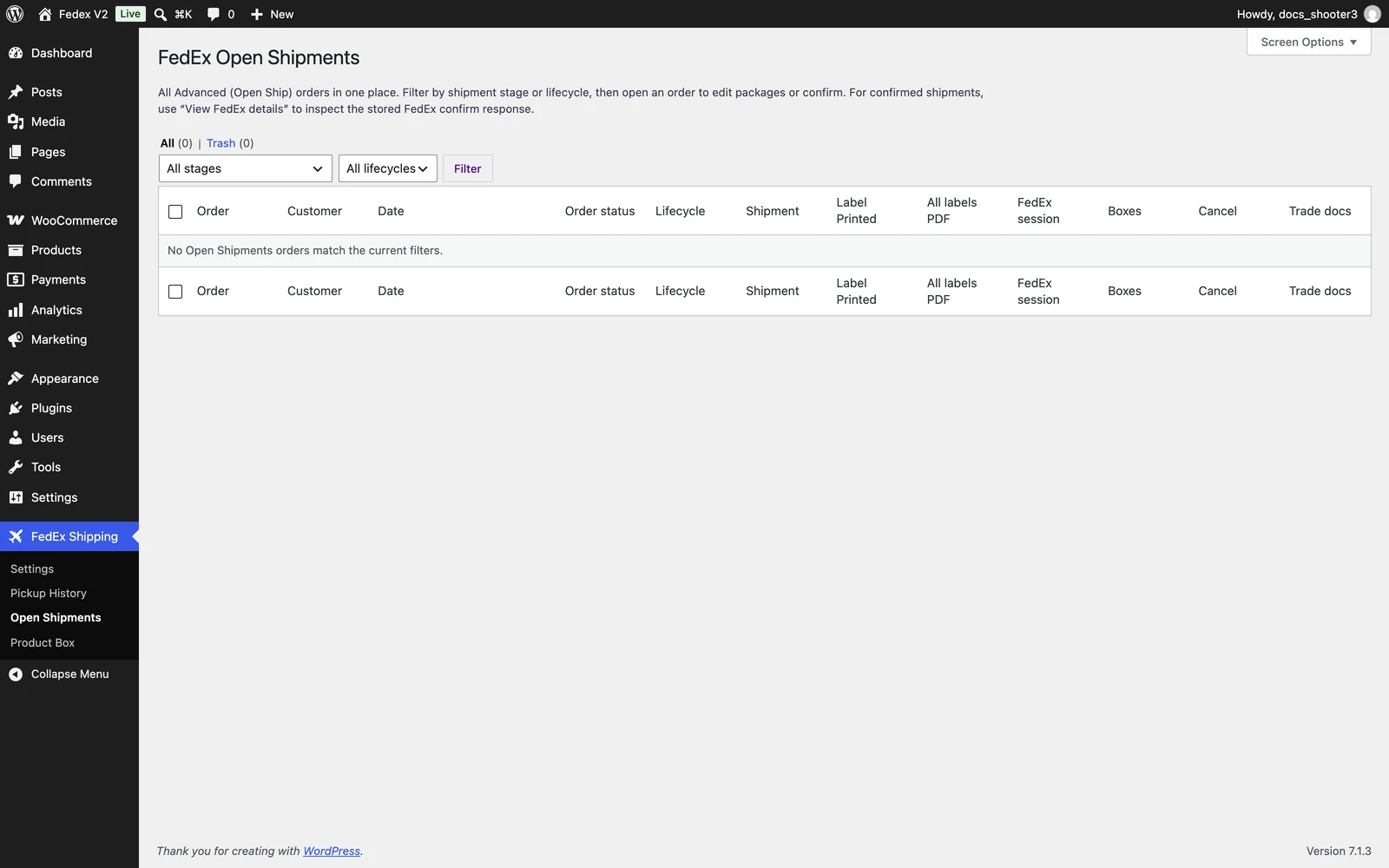
Task: Click the Filter button
Action: click(468, 168)
